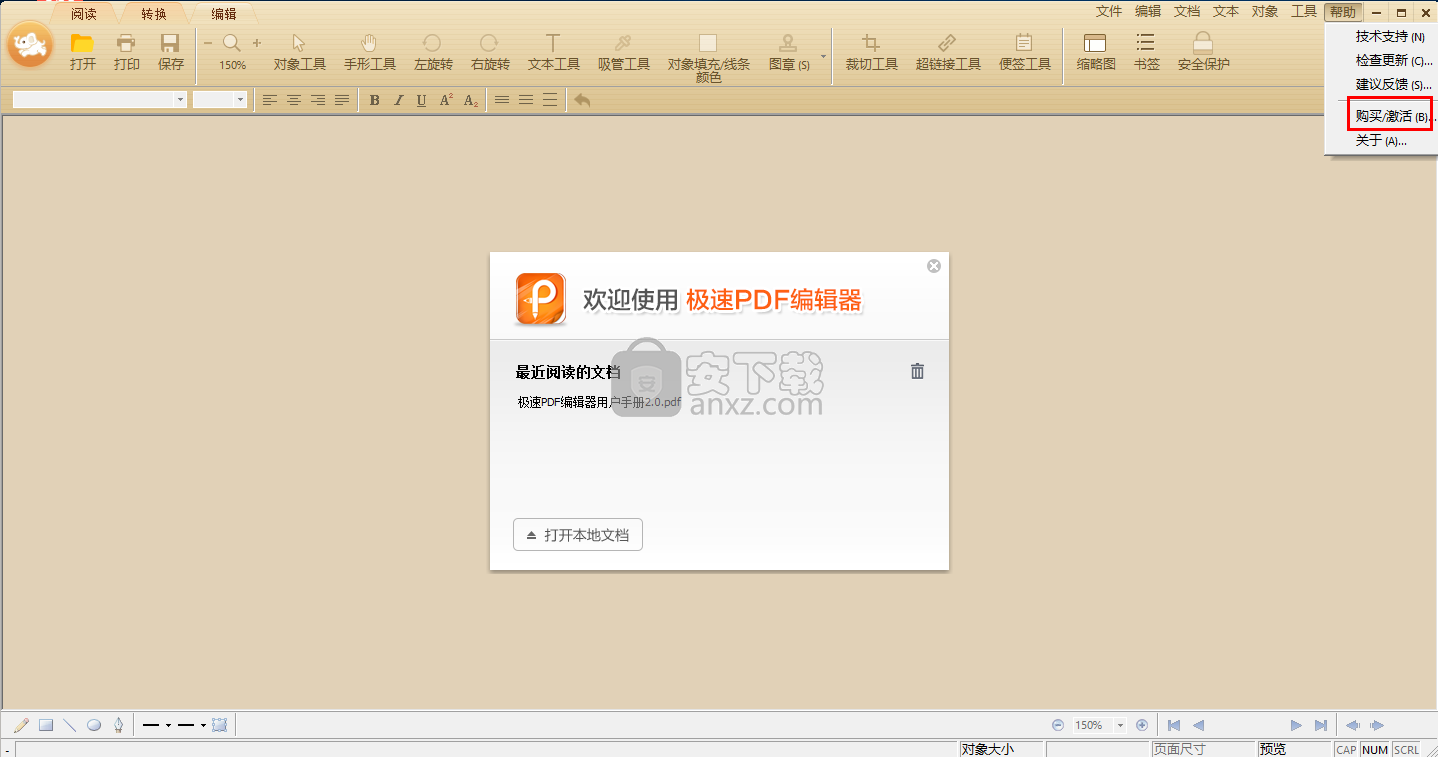Screen dimensions: 1438x757
Task: Switch to the Read (阅读) tab
Action: 84,14
